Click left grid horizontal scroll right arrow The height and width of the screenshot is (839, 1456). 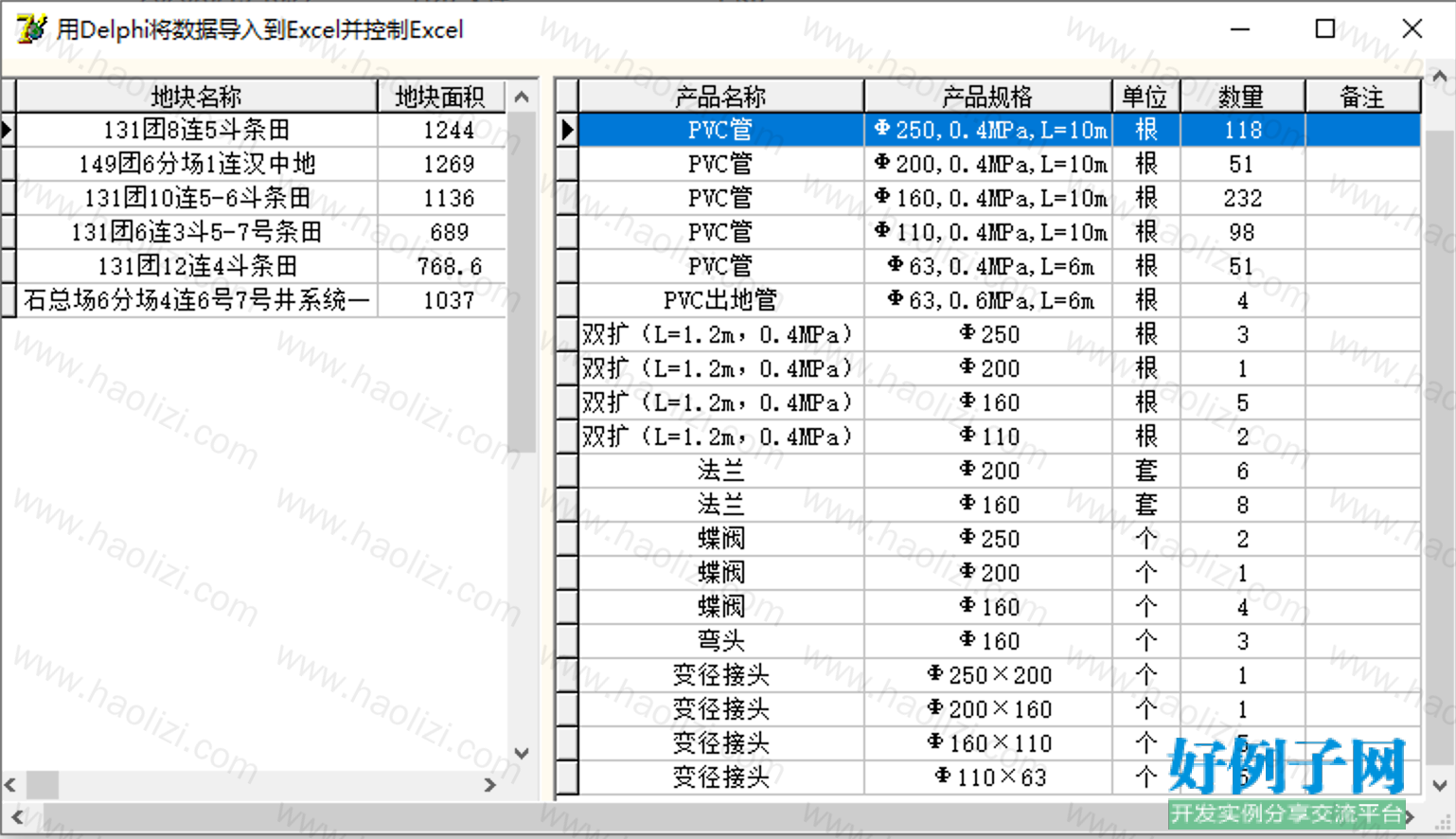tap(490, 785)
